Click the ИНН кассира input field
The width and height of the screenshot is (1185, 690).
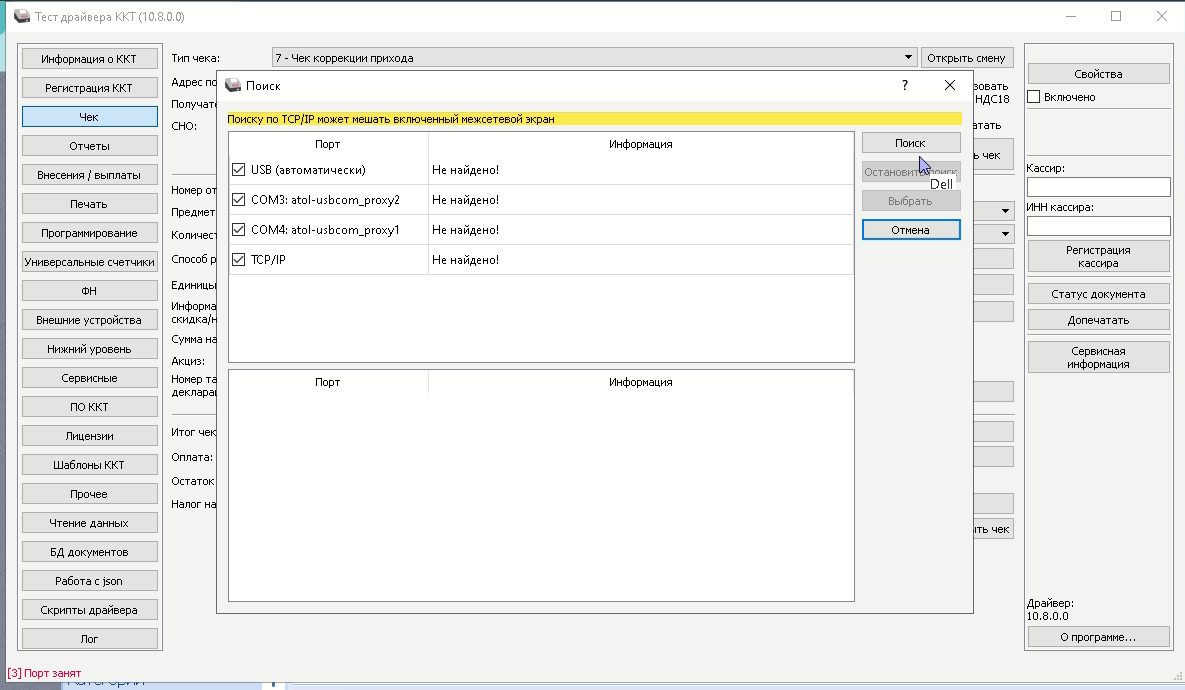pos(1098,226)
